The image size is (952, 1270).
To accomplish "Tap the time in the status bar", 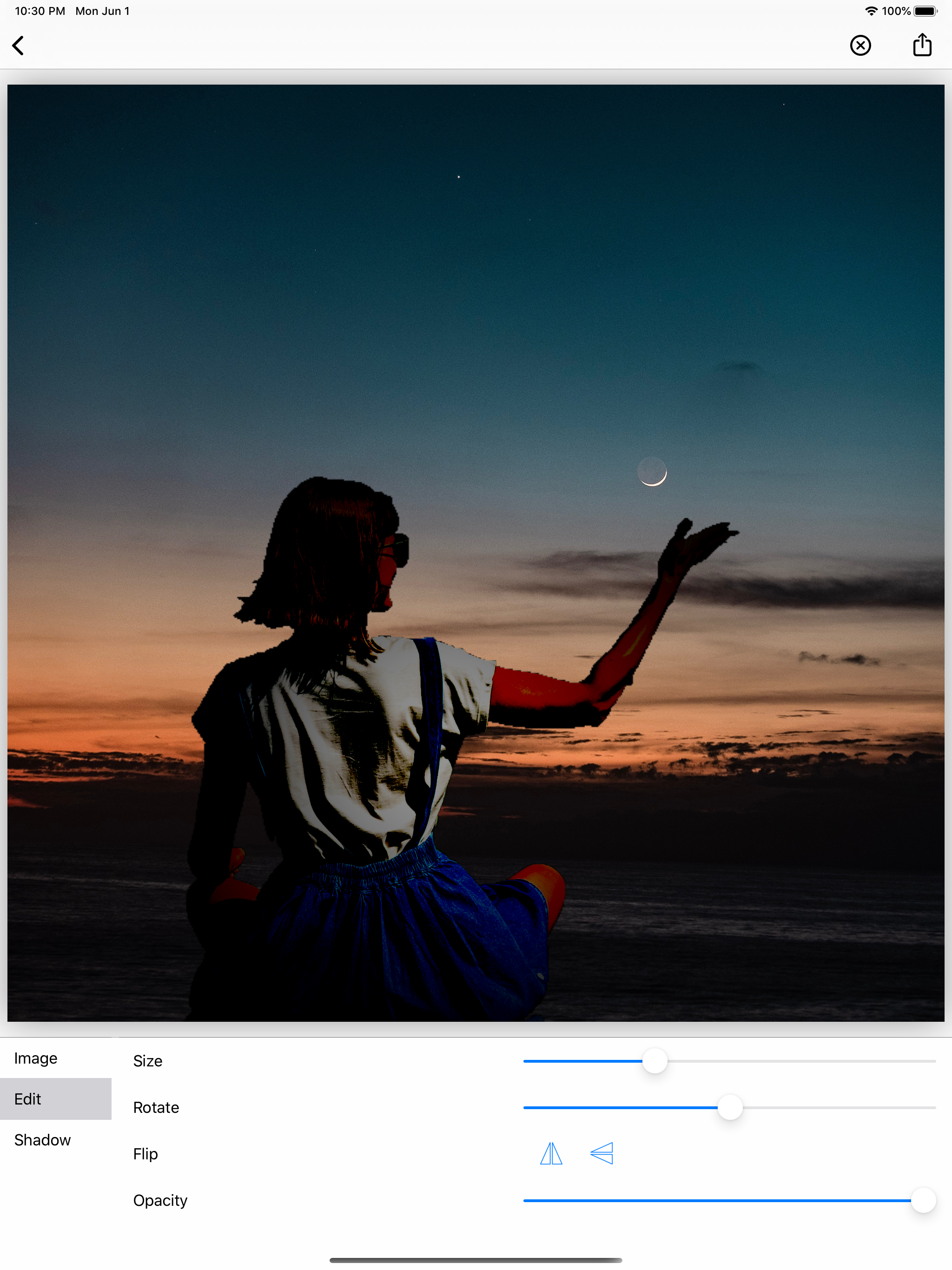I will [x=40, y=11].
